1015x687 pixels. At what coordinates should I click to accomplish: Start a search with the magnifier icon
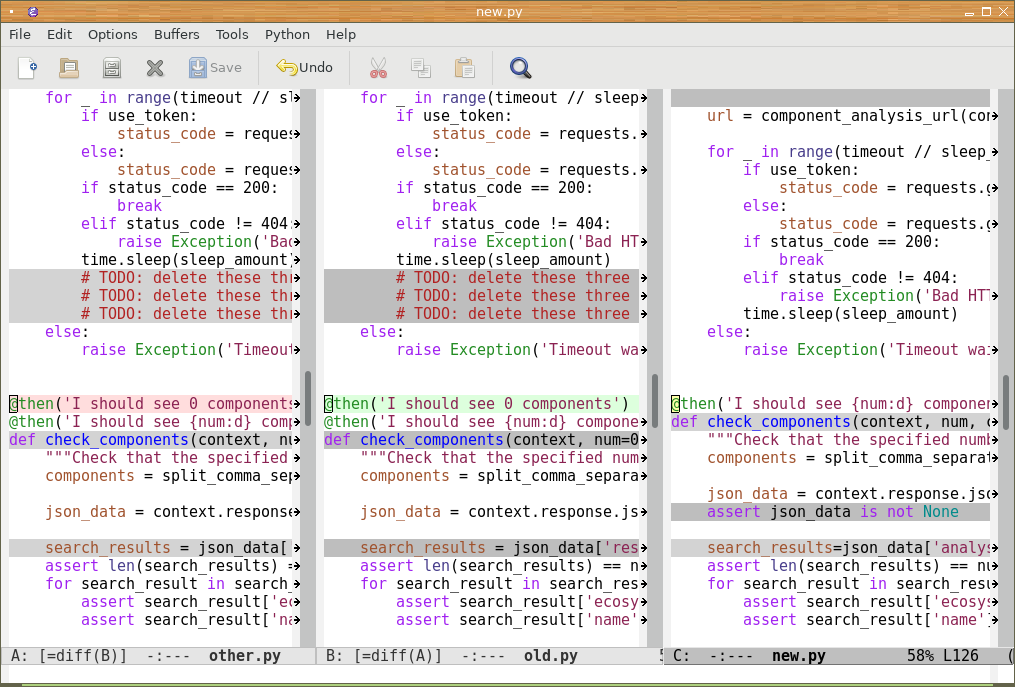coord(520,68)
